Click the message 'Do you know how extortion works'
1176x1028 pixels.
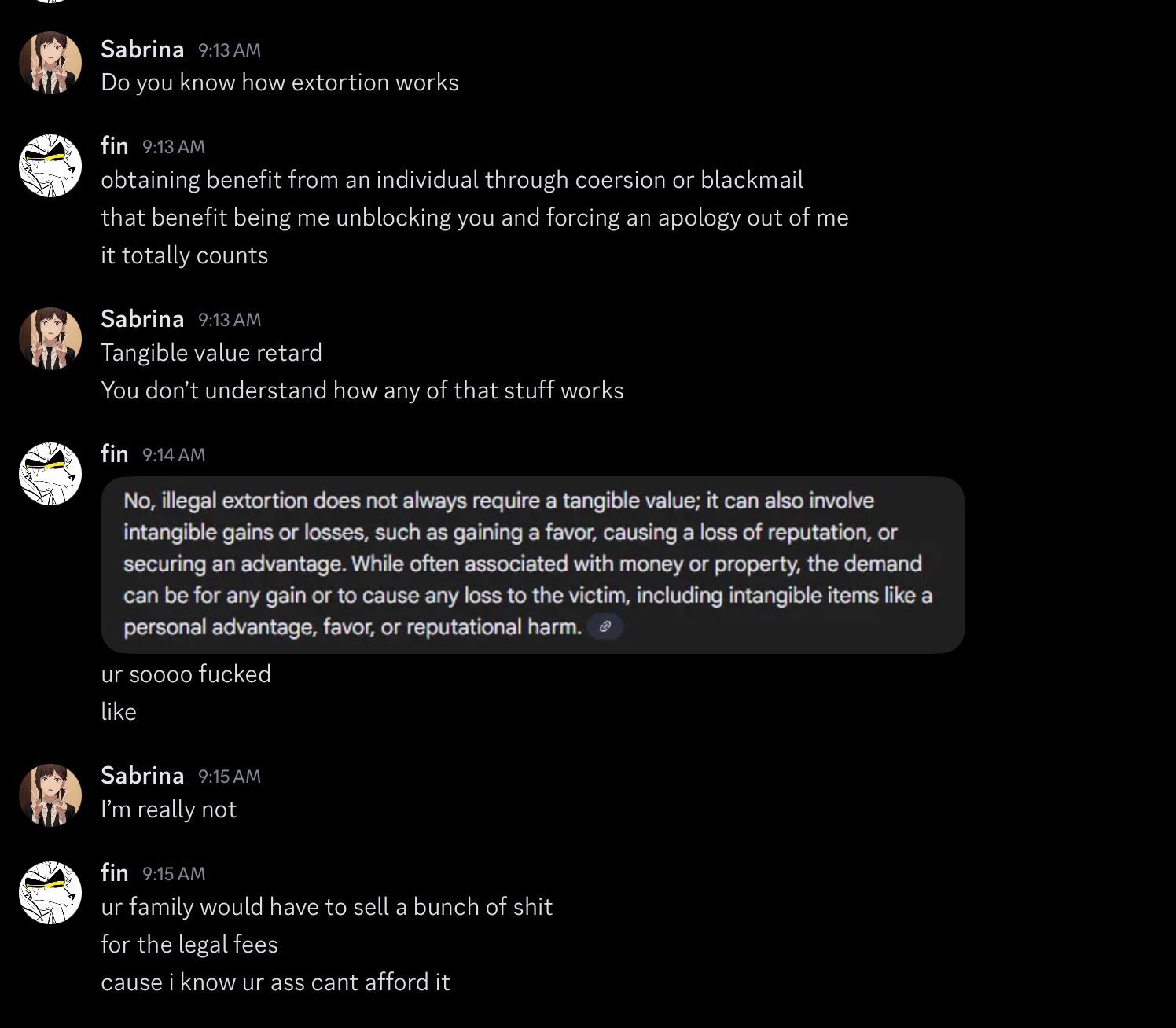point(279,83)
